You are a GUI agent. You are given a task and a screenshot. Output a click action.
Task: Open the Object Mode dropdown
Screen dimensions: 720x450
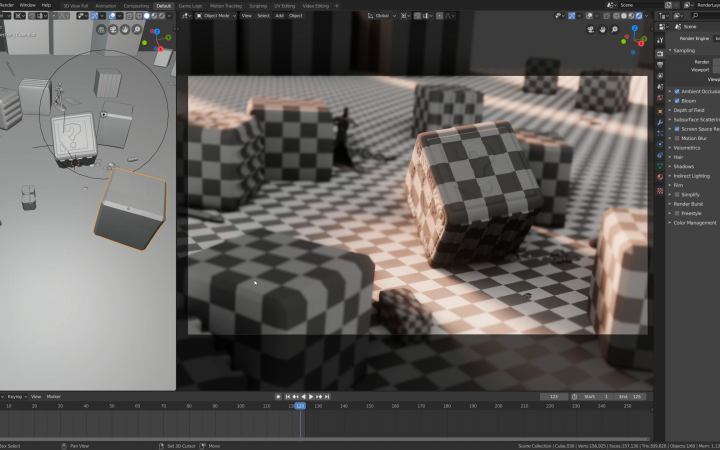point(215,16)
